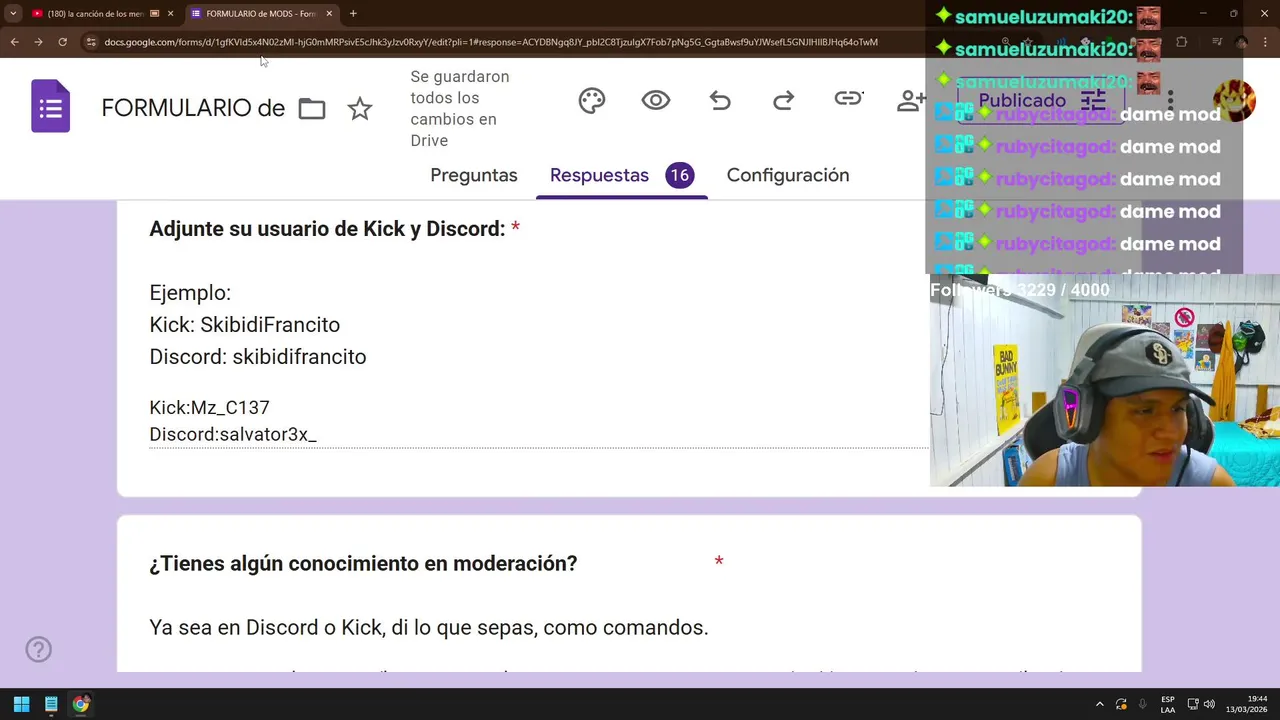Click the Ya sea en Discord description

tap(429, 628)
